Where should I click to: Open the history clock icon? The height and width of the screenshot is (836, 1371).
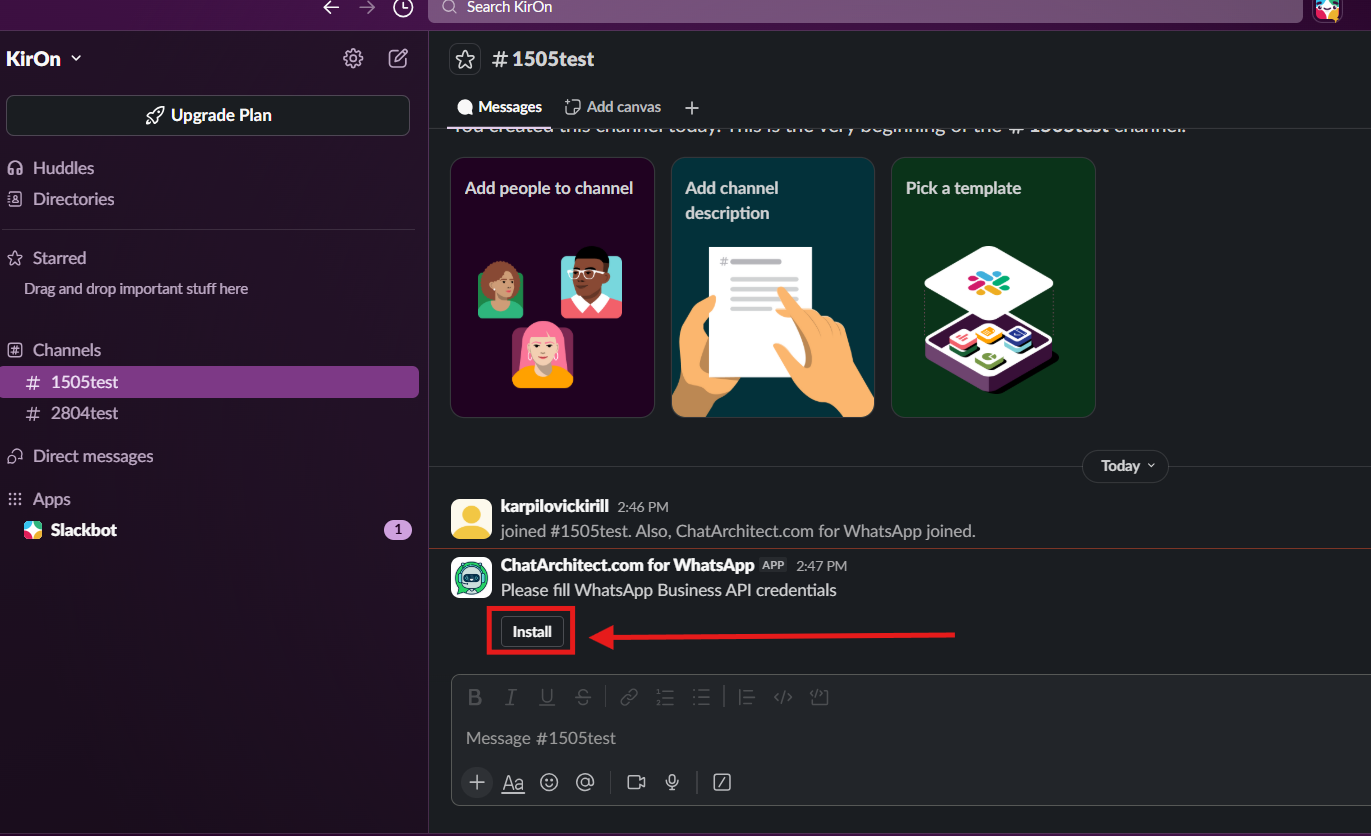tap(403, 8)
